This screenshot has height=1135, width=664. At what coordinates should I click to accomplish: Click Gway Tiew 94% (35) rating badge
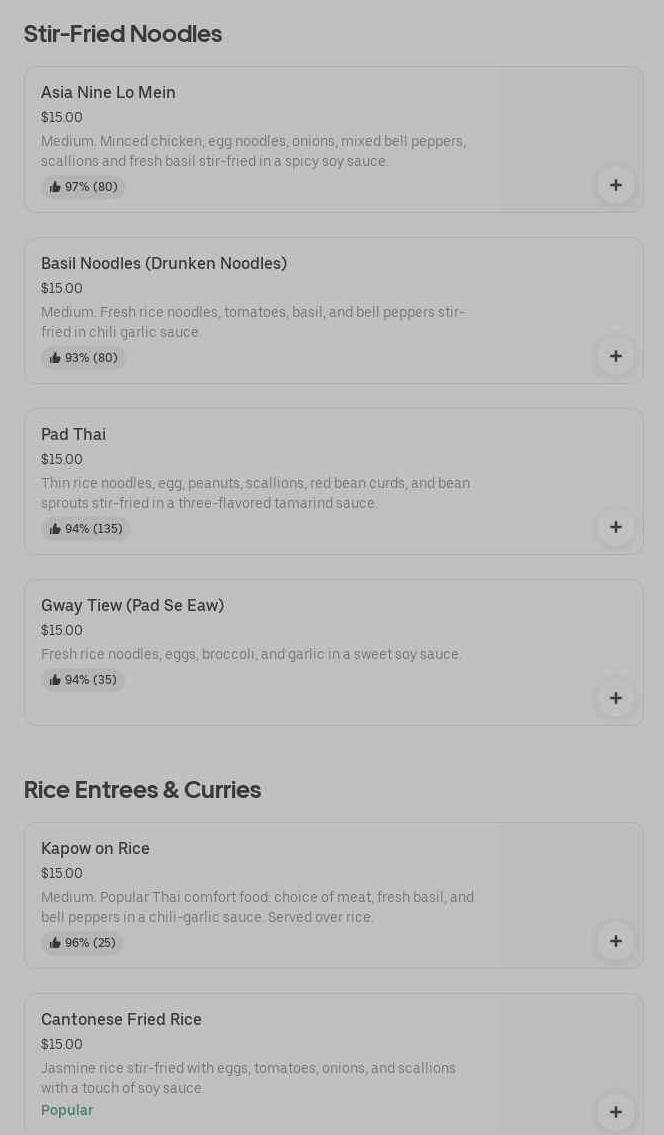tap(83, 680)
